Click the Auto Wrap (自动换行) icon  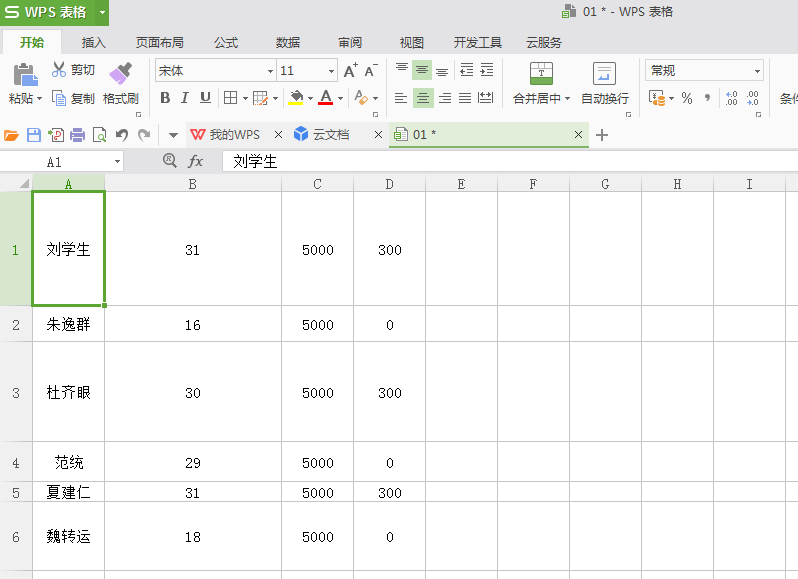coord(604,73)
